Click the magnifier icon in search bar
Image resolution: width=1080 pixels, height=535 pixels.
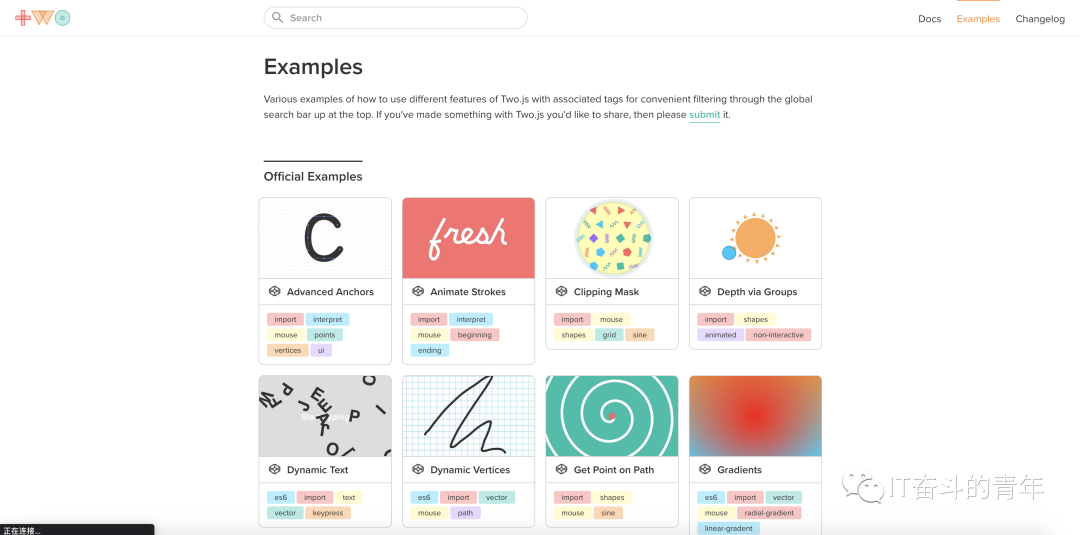[278, 18]
